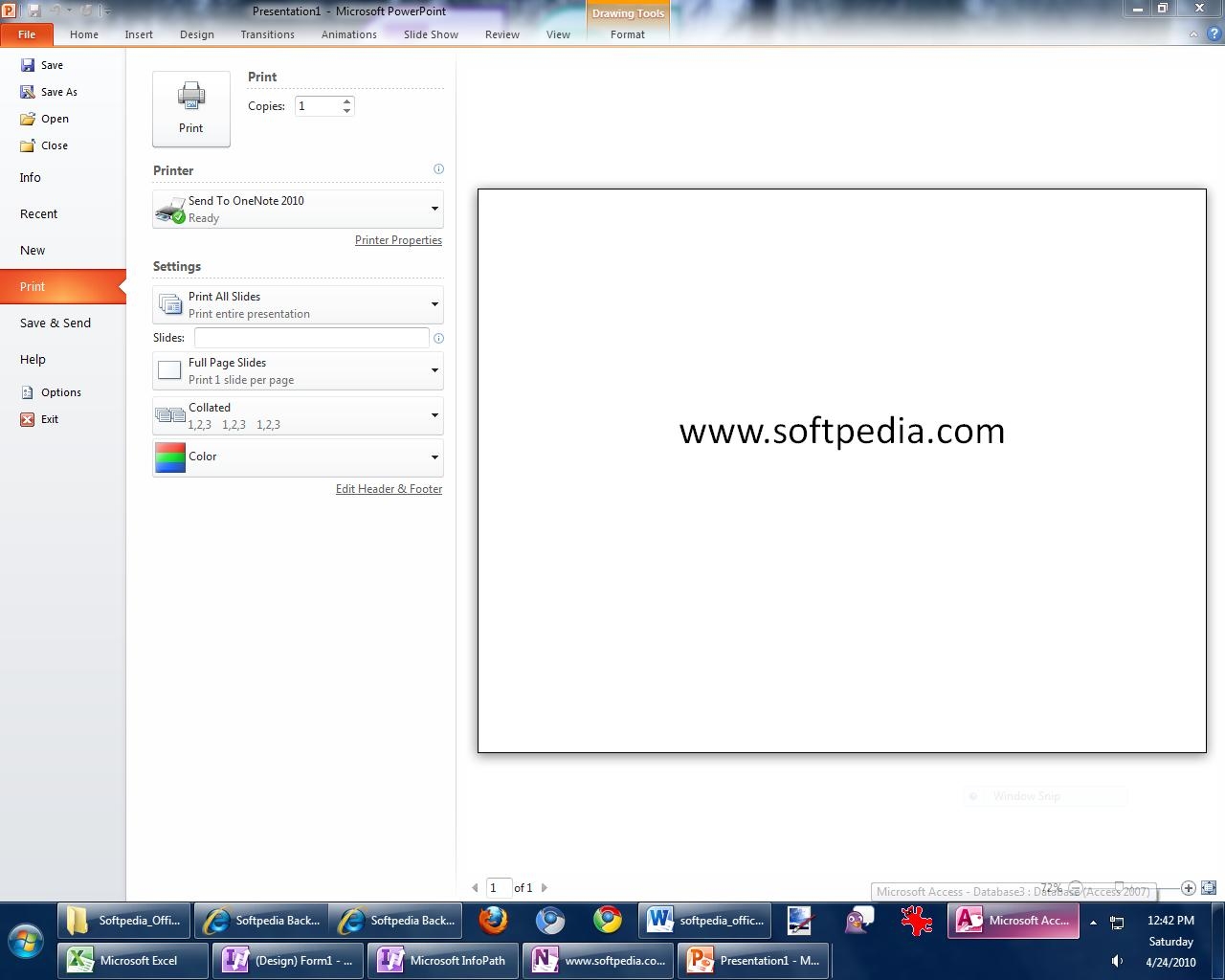The height and width of the screenshot is (980, 1225).
Task: Click the printer info icon beside Printer heading
Action: pos(438,169)
